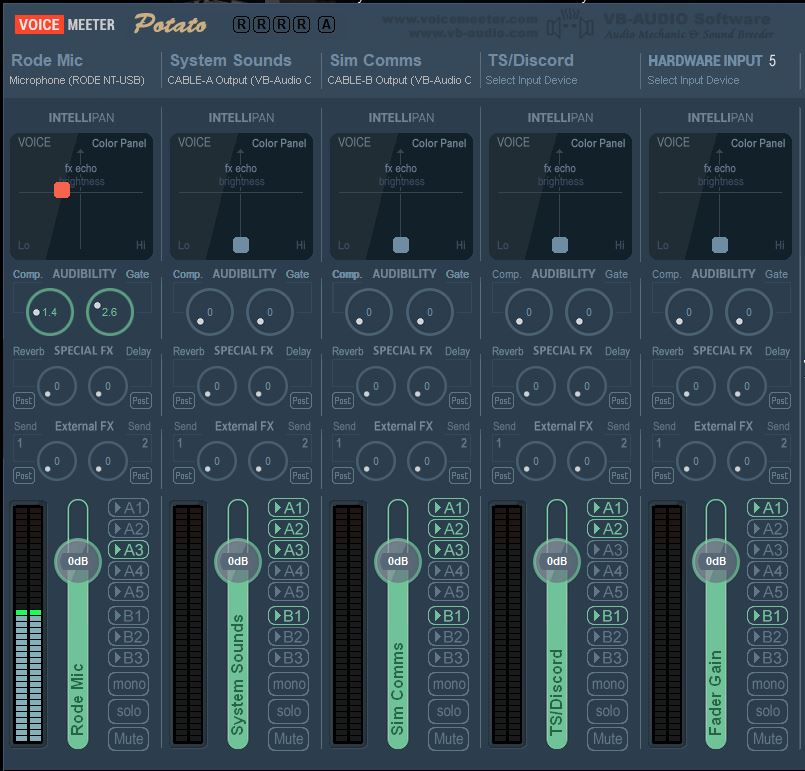Click the Sim Comms 0dB fader handle
The height and width of the screenshot is (771, 805).
click(398, 561)
